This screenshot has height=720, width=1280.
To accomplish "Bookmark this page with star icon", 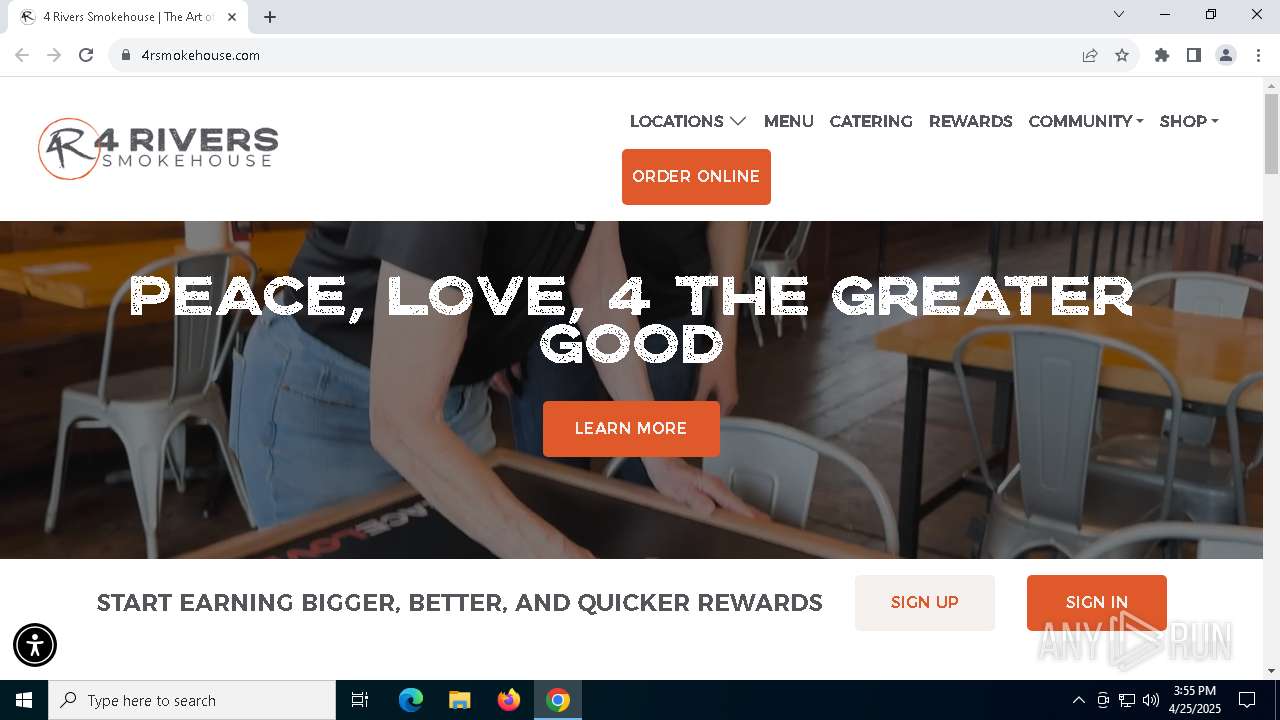I will tap(1122, 55).
